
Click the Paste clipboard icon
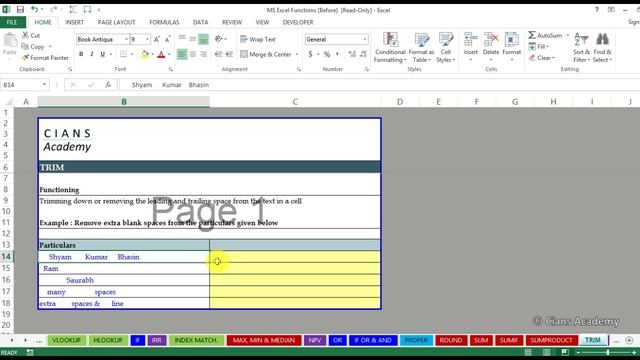[x=10, y=41]
